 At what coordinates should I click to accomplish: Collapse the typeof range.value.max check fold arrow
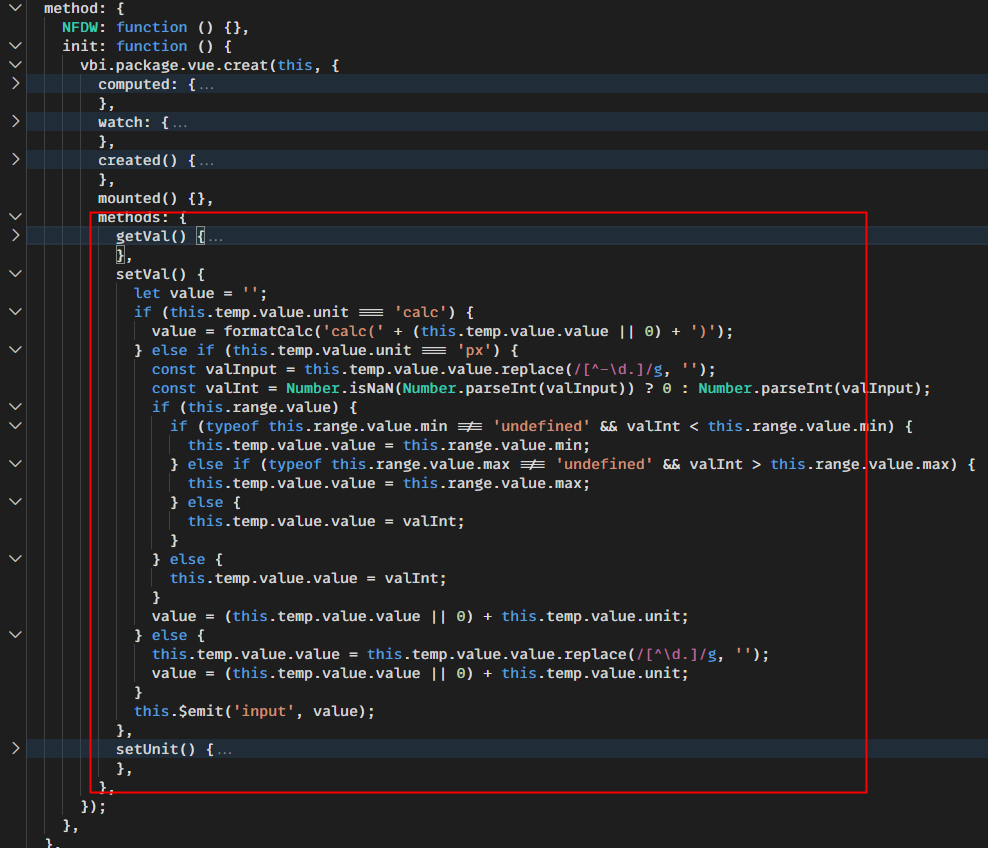pos(16,463)
